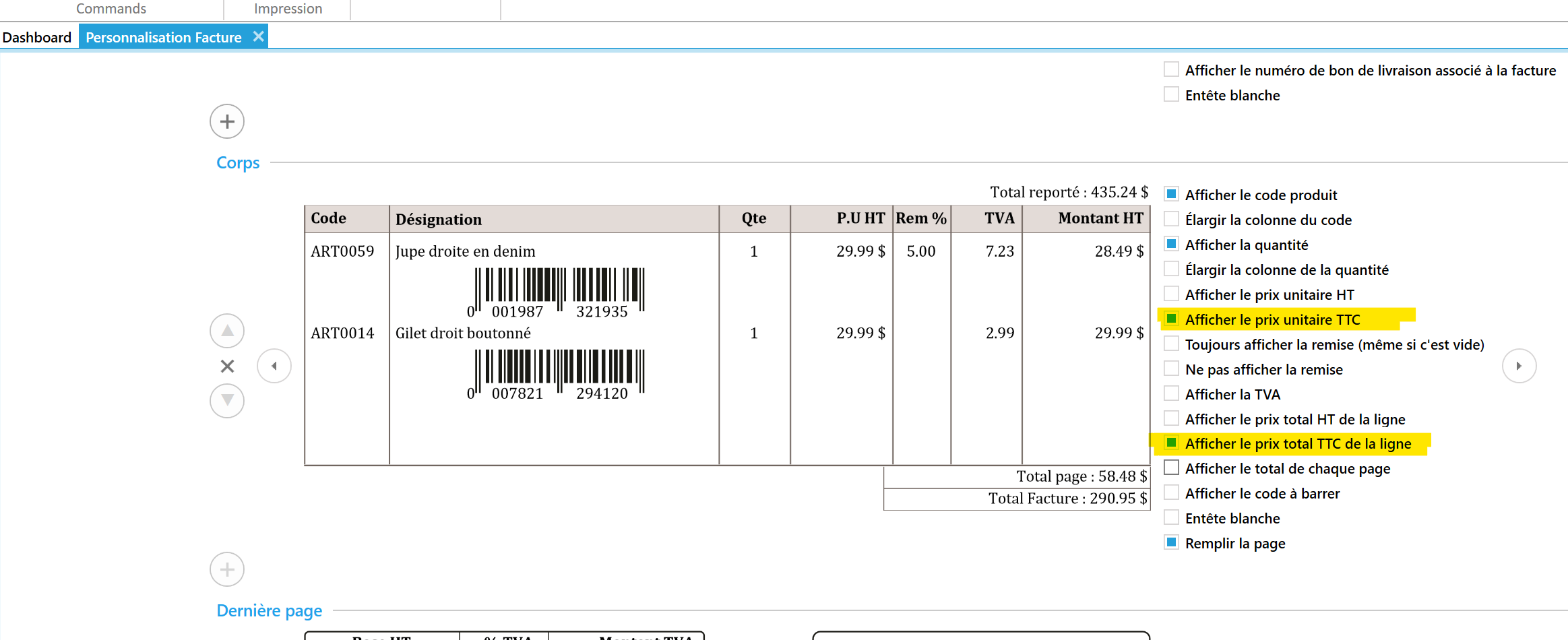Close the Personnalisation Facture tab
Viewport: 1568px width, 640px height.
(x=258, y=37)
